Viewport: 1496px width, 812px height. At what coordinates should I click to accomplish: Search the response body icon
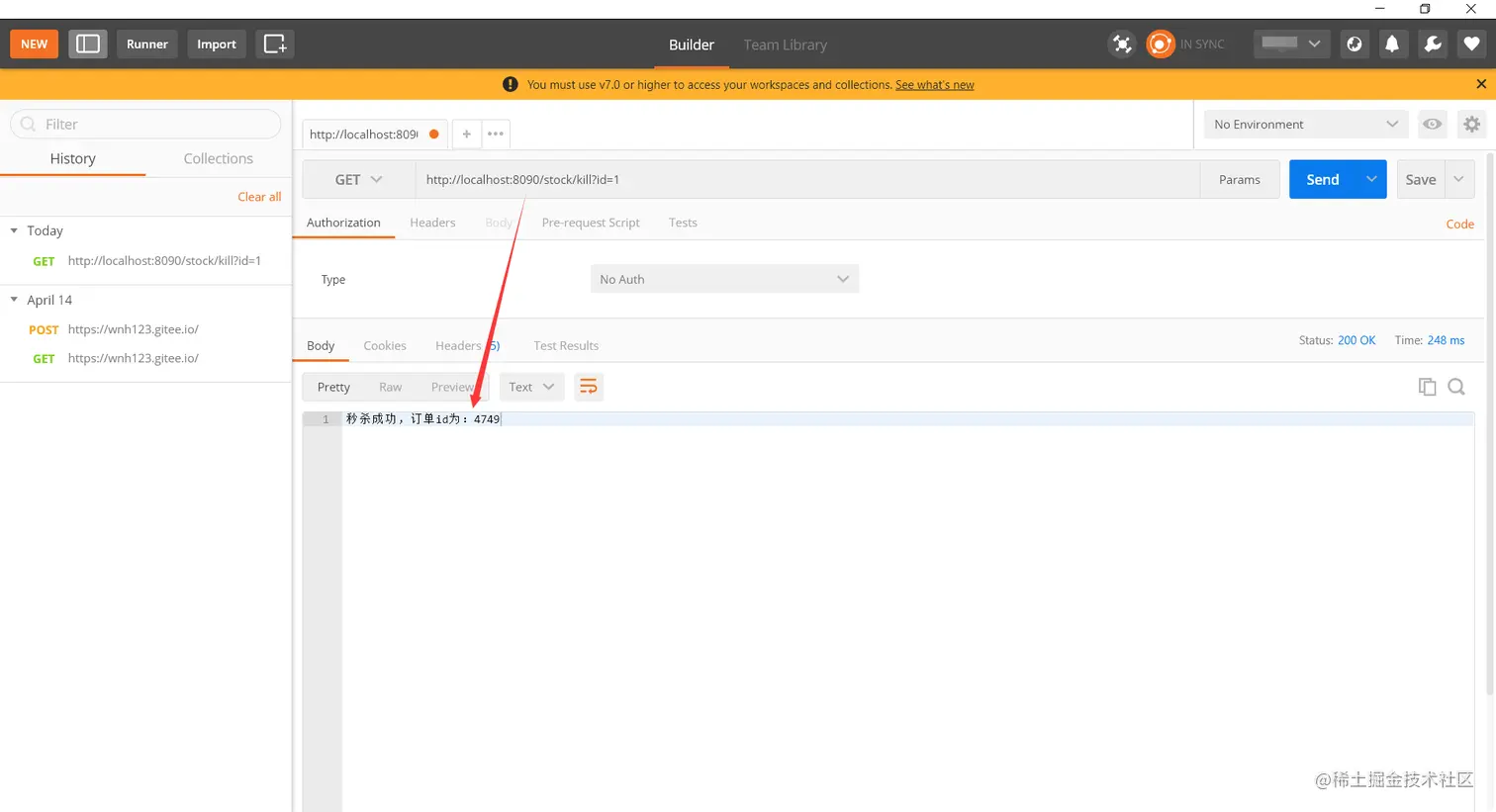click(1456, 387)
